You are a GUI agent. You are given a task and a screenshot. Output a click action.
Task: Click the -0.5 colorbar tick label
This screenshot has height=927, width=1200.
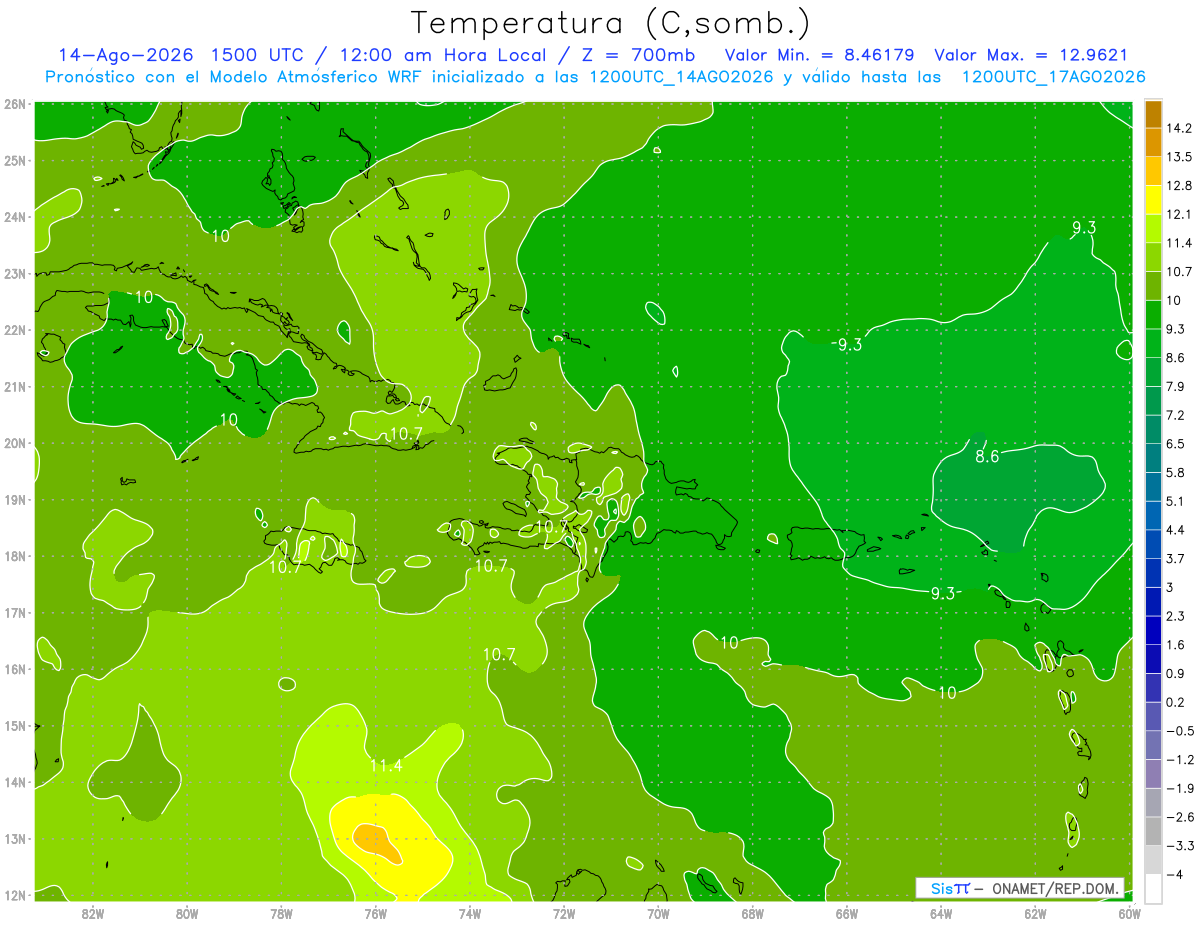(x=1180, y=731)
